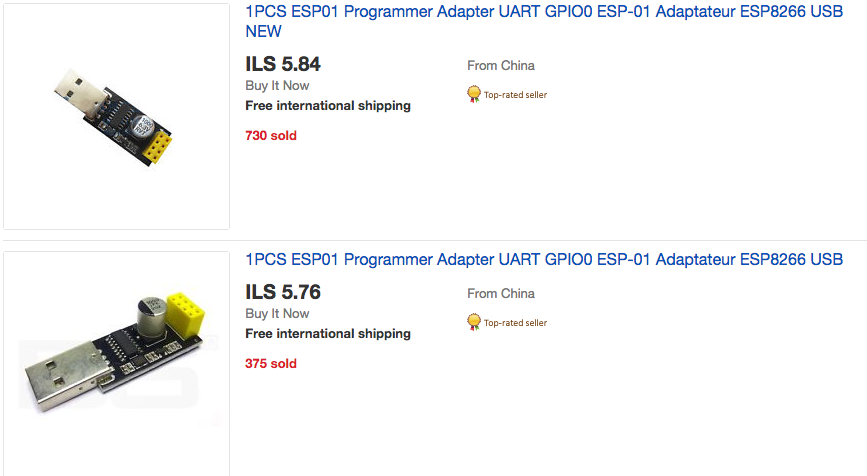The image size is (867, 476).
Task: Click 'Top-rated seller' text on the 375-sold listing
Action: tap(516, 323)
